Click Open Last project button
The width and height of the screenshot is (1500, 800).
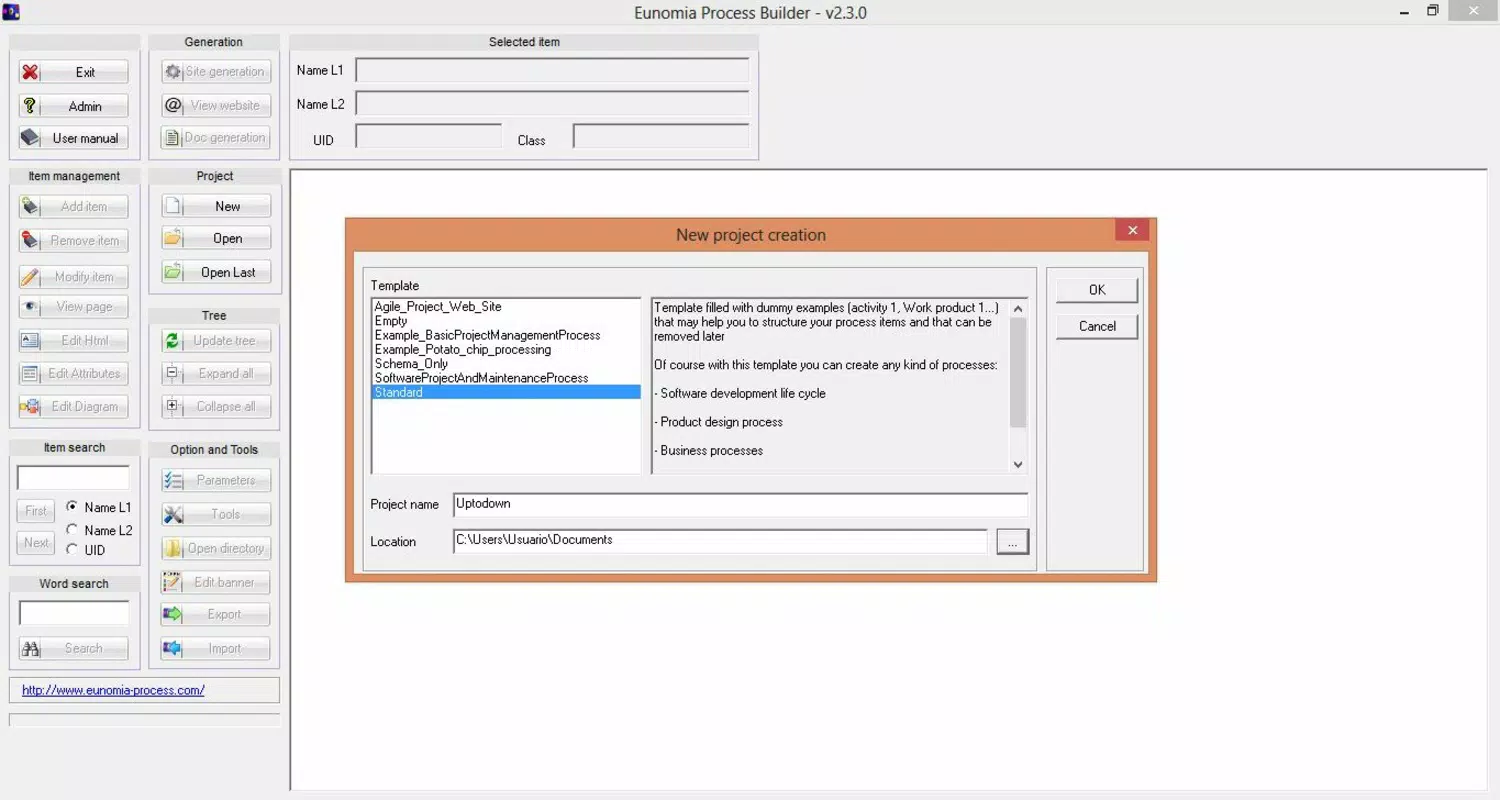pos(216,273)
